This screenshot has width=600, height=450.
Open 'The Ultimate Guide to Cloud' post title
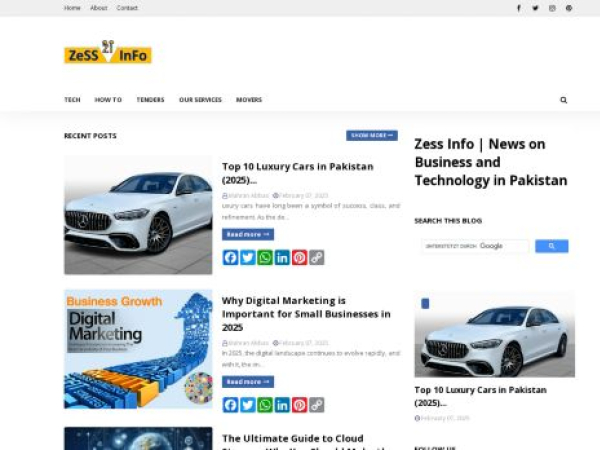[x=304, y=441]
